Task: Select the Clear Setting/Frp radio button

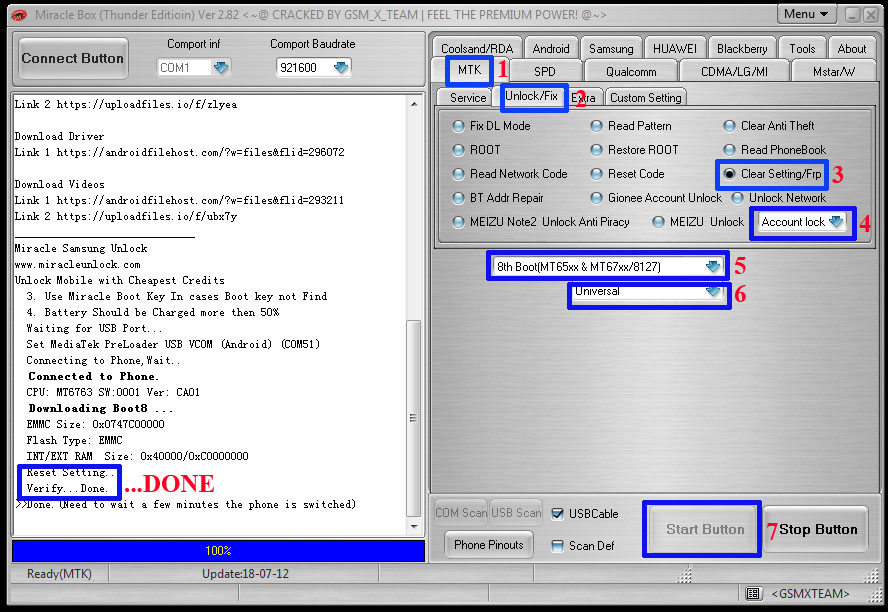Action: [729, 174]
